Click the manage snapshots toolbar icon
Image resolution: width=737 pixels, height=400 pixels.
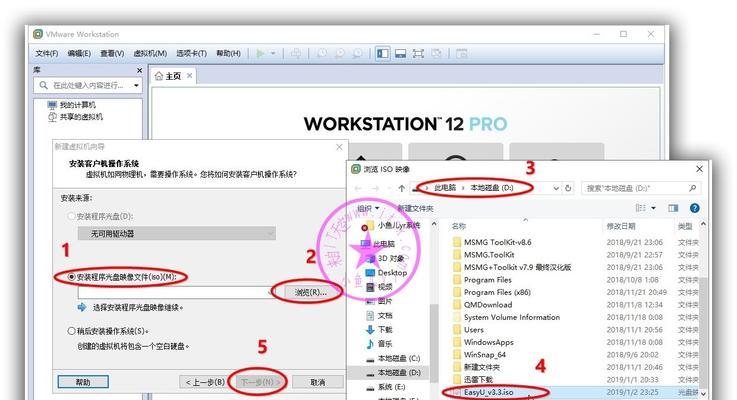coord(357,54)
